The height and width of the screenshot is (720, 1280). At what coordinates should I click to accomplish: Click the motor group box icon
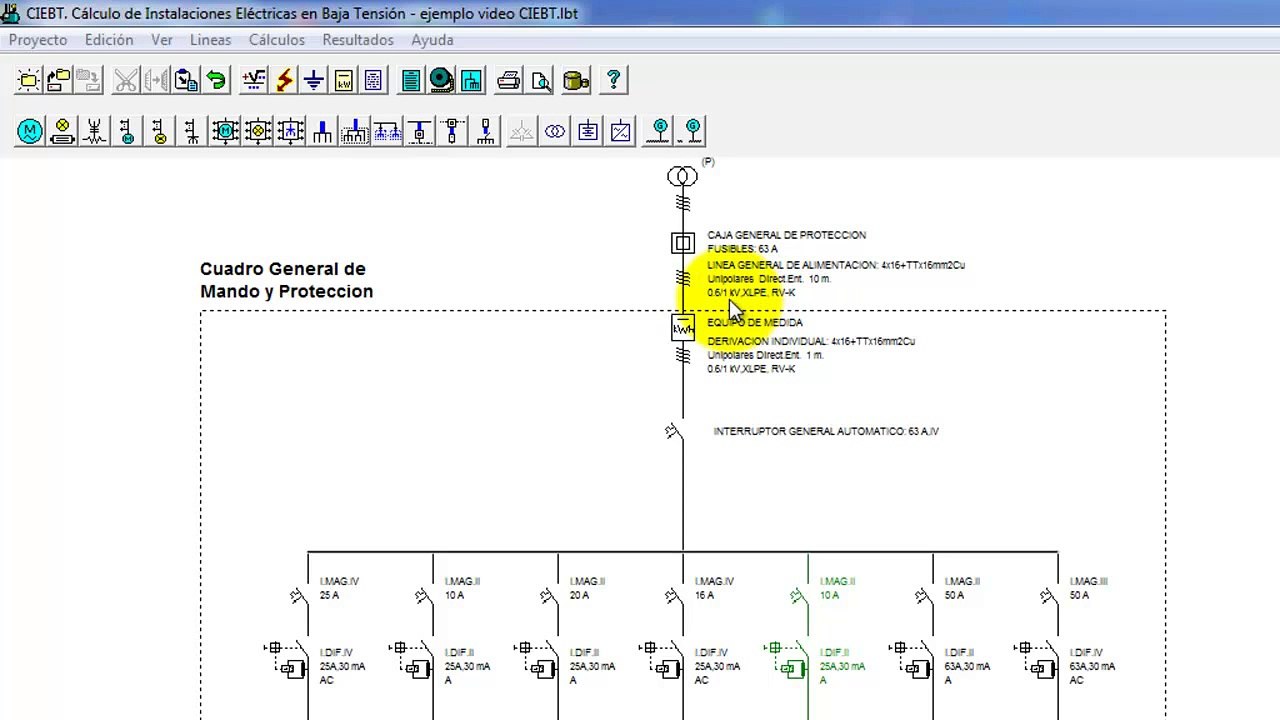click(225, 131)
